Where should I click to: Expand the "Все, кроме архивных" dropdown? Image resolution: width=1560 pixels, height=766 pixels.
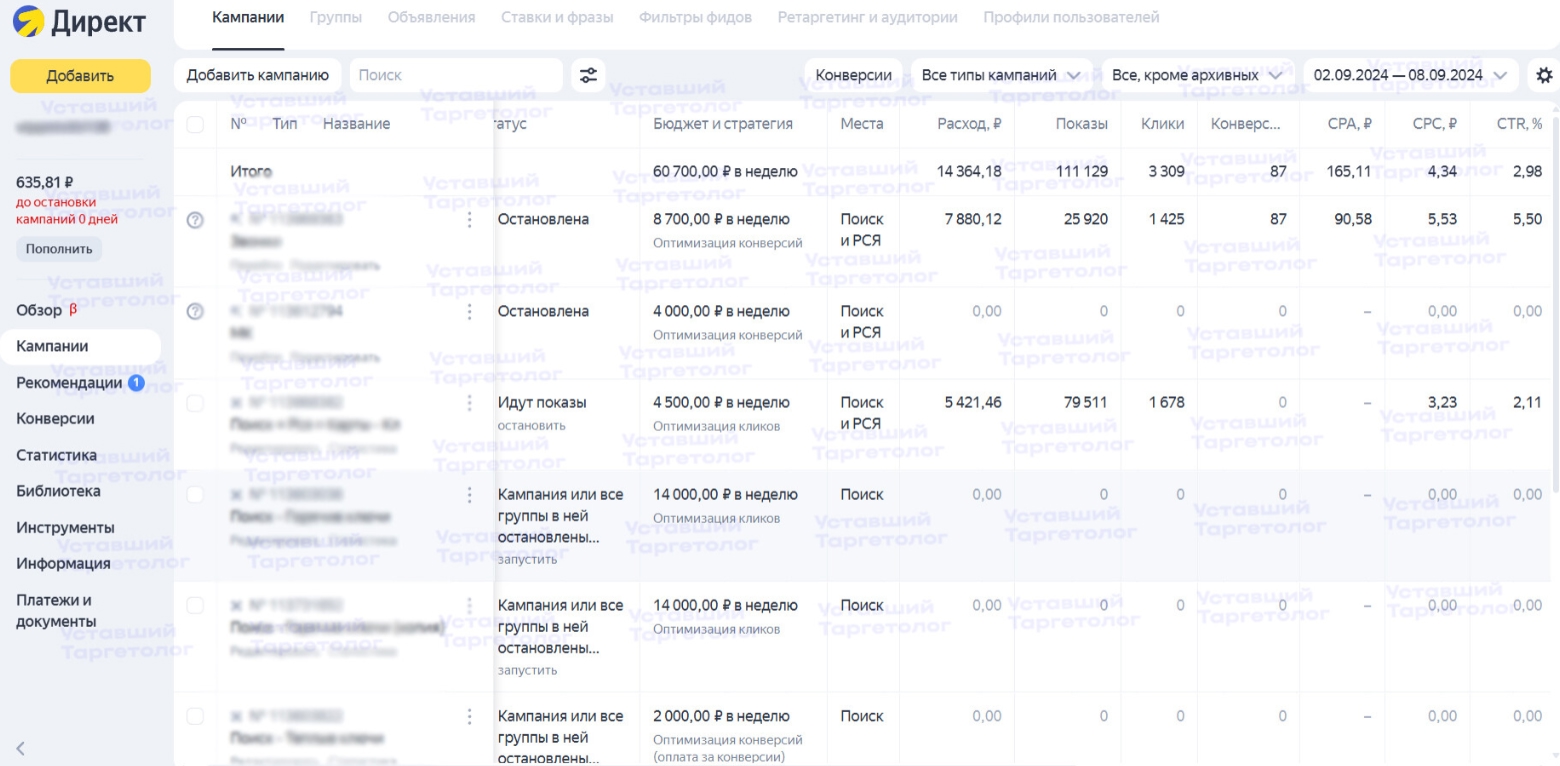point(1197,75)
